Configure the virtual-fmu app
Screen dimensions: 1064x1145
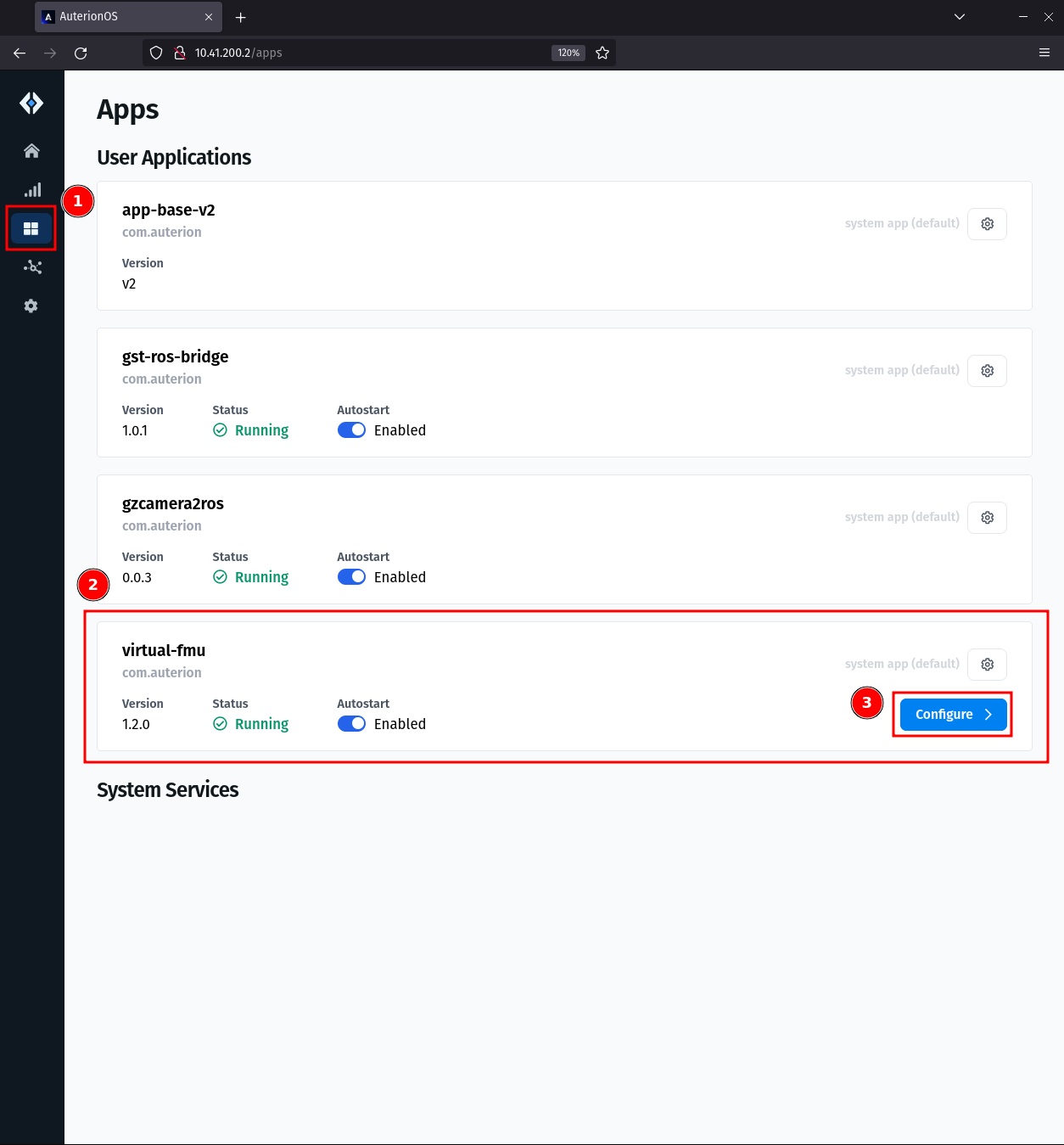coord(953,715)
